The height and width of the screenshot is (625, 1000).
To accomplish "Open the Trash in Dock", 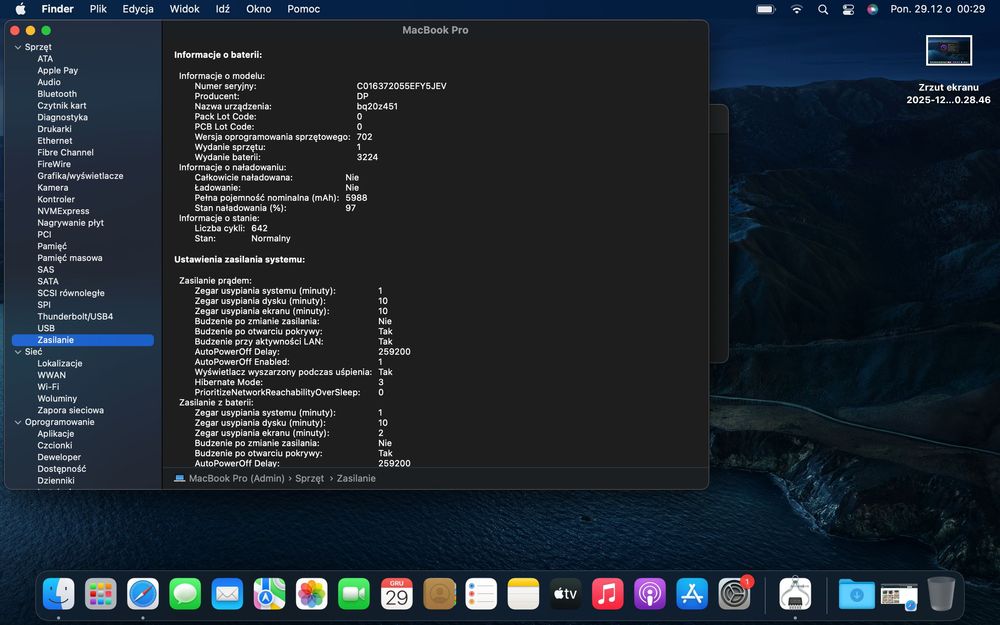I will pos(941,594).
